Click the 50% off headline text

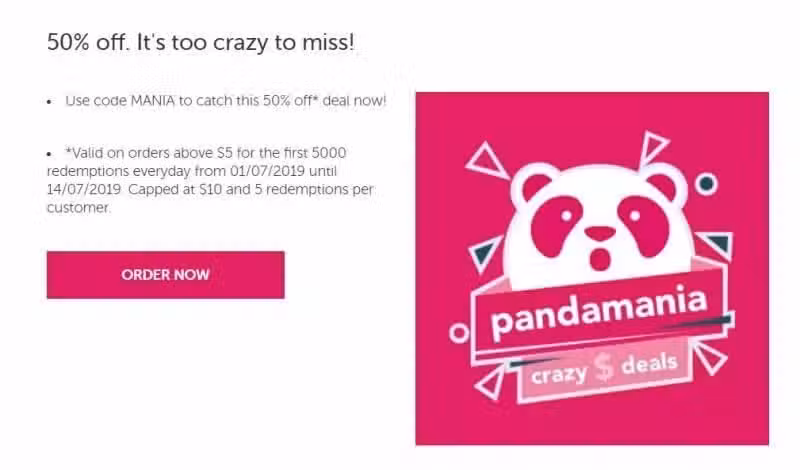tap(201, 42)
